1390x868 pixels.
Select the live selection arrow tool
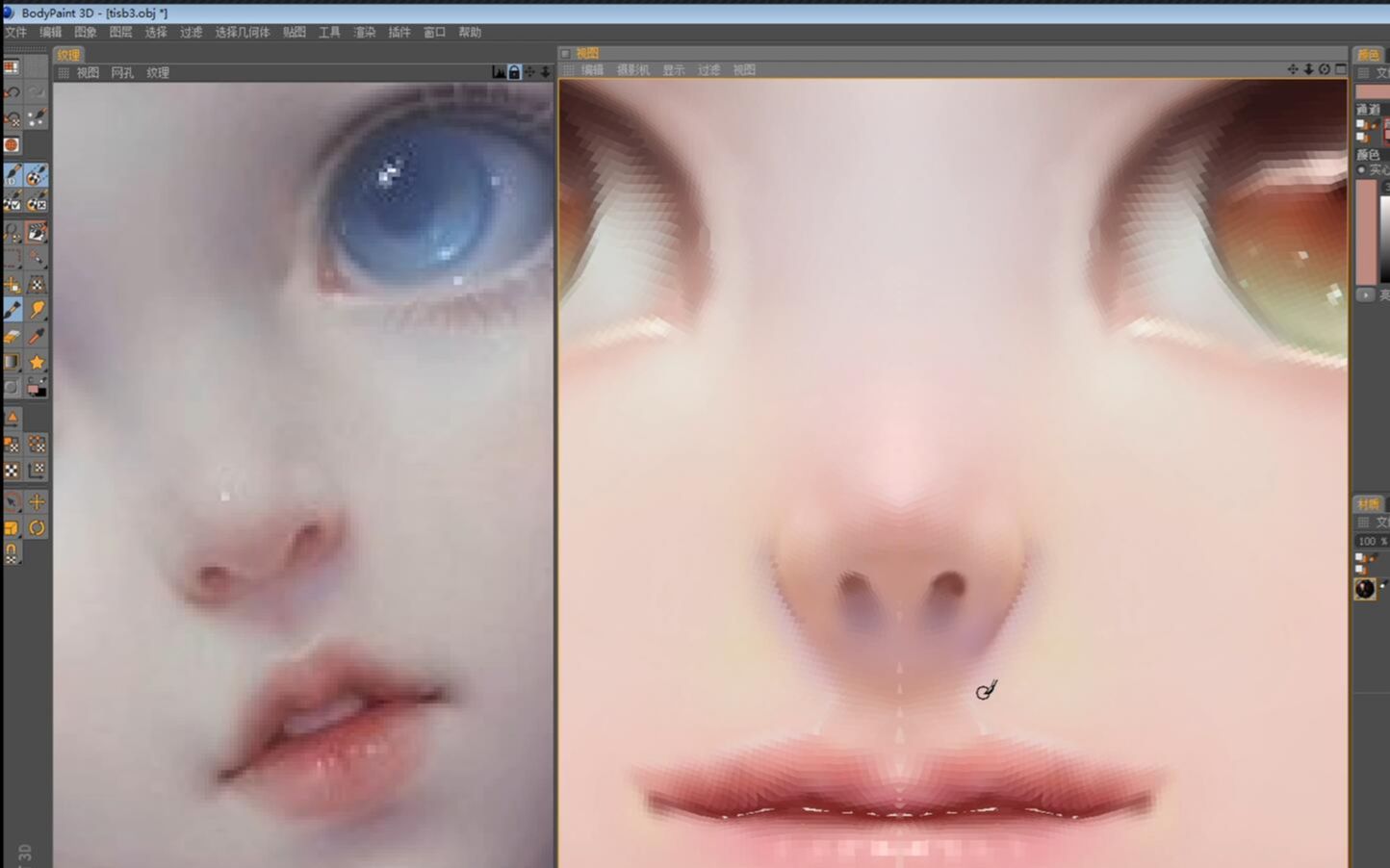point(12,501)
